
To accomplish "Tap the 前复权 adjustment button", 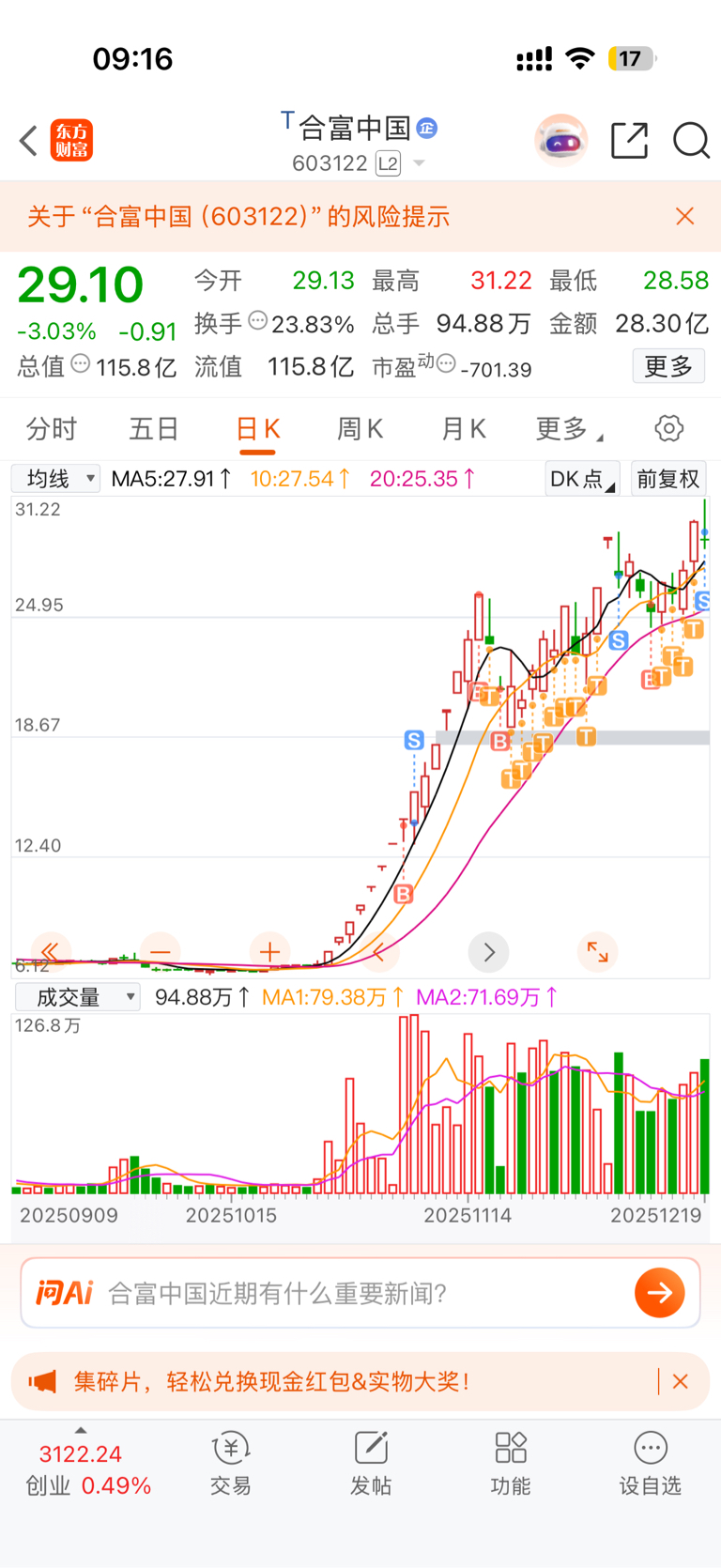I will point(668,479).
